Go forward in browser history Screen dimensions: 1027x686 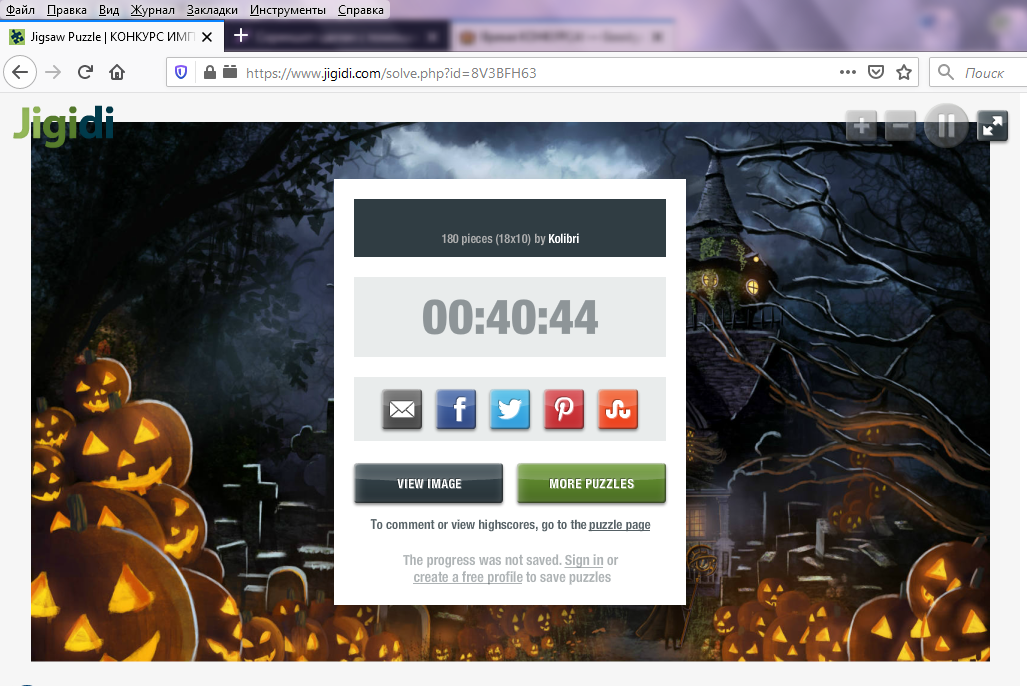pos(53,72)
